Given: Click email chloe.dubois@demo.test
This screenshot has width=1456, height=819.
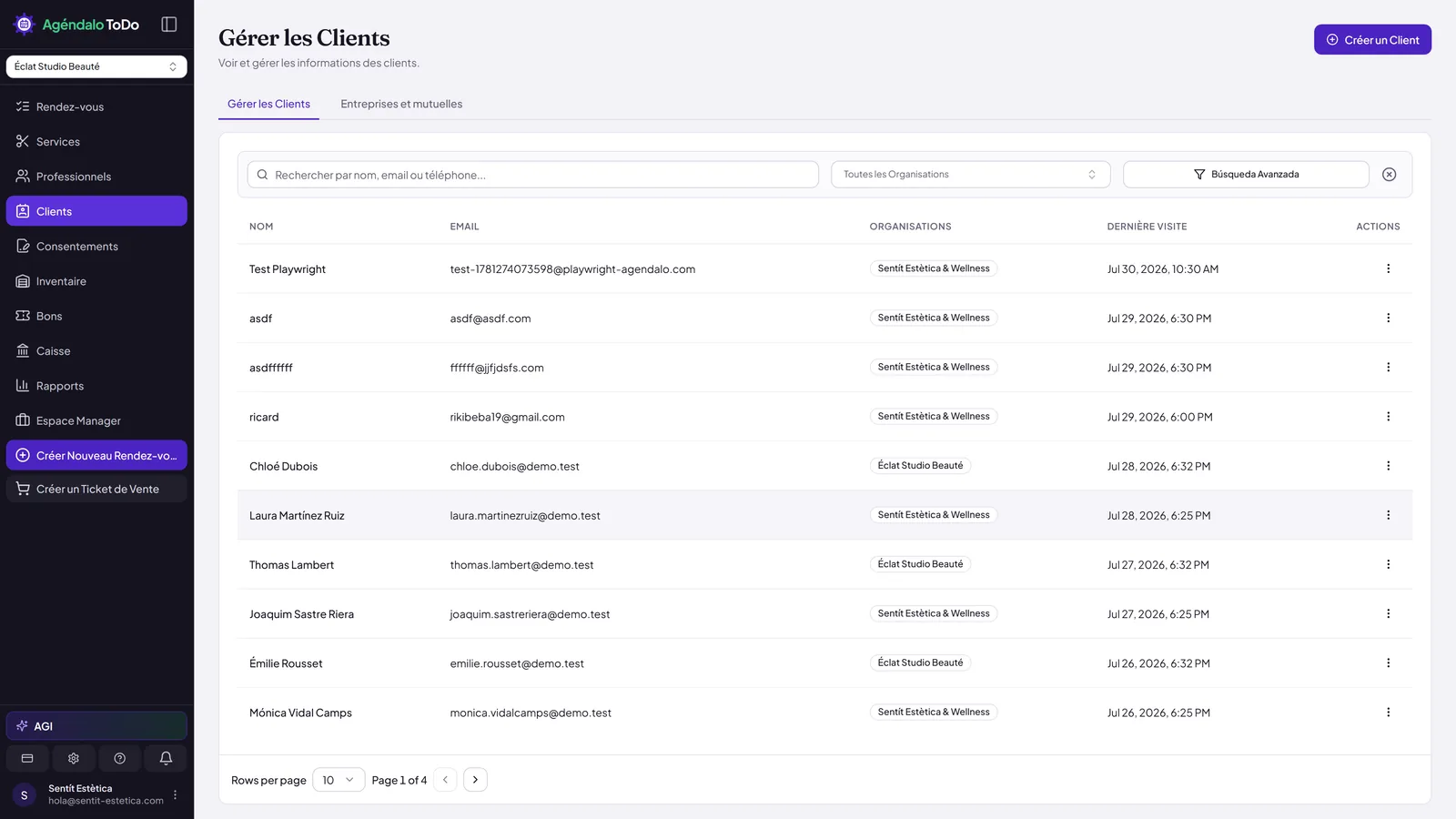Looking at the screenshot, I should (514, 466).
